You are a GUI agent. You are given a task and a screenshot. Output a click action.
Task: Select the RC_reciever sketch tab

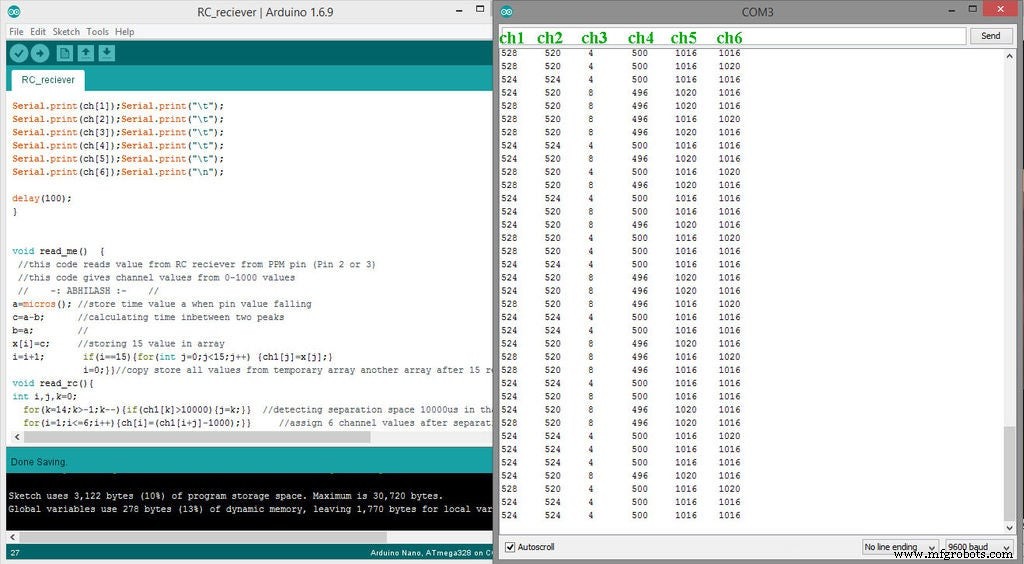pyautogui.click(x=48, y=80)
